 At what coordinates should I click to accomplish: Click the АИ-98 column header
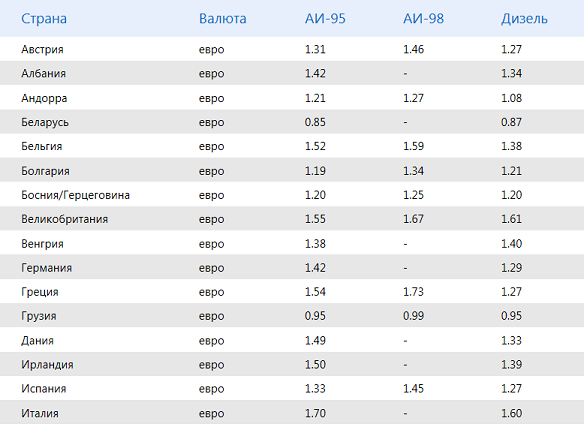[x=423, y=19]
